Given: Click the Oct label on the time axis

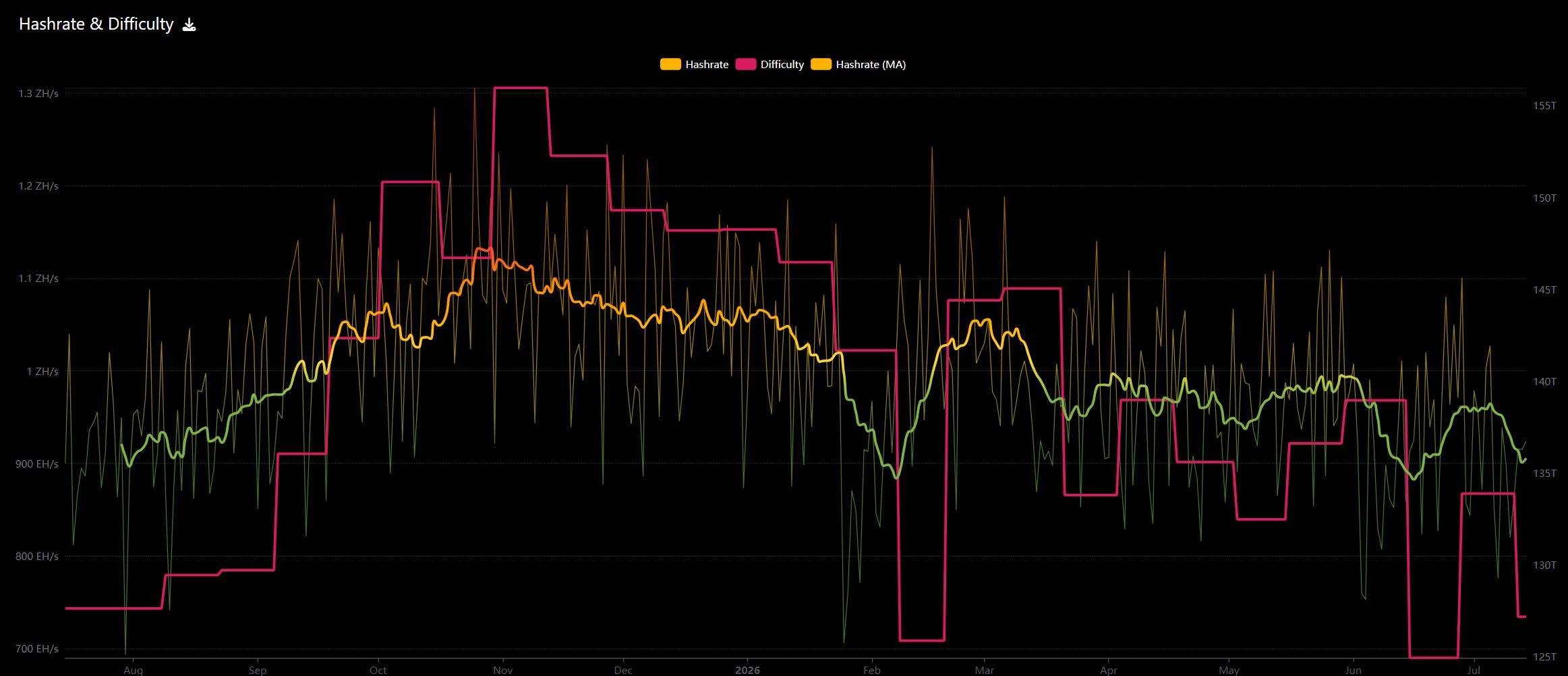Looking at the screenshot, I should [378, 671].
